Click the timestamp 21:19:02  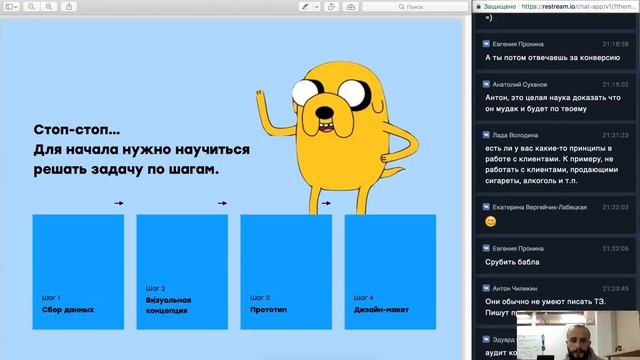pos(616,84)
